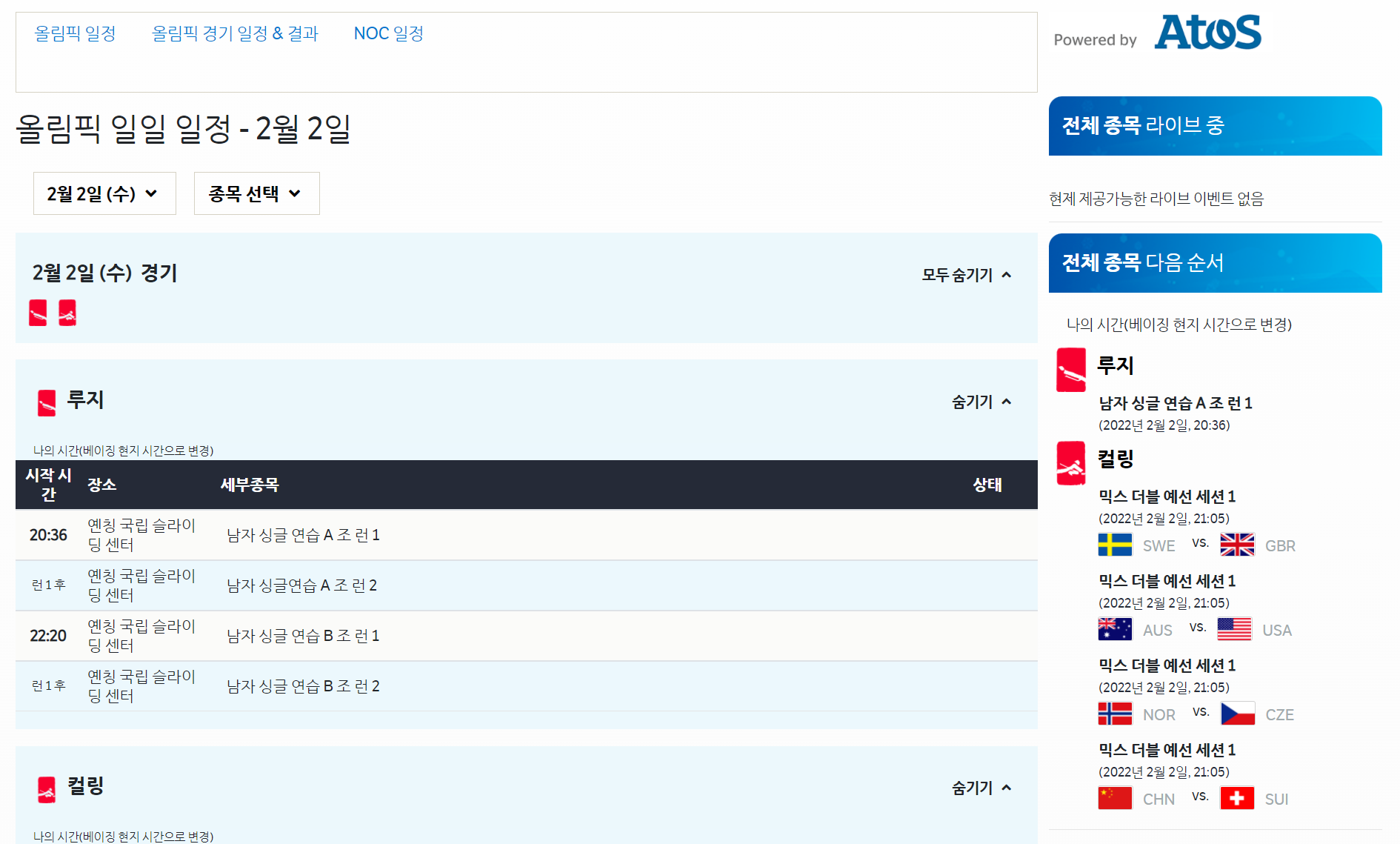Viewport: 1400px width, 844px height.
Task: Click the luge icon in the 다음 순서 sidebar
Action: coord(1071,370)
